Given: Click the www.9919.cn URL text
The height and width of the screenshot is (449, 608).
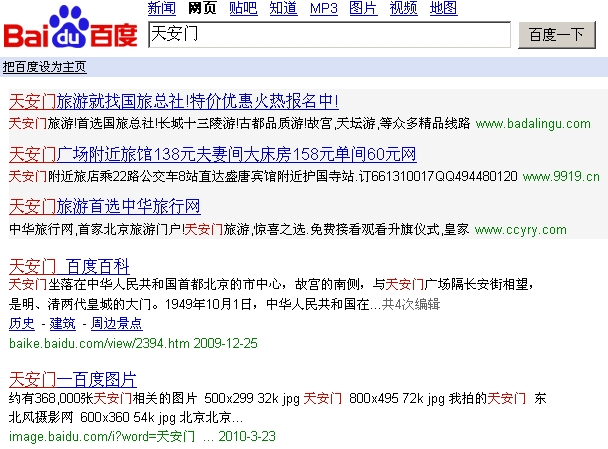Looking at the screenshot, I should pos(561,177).
